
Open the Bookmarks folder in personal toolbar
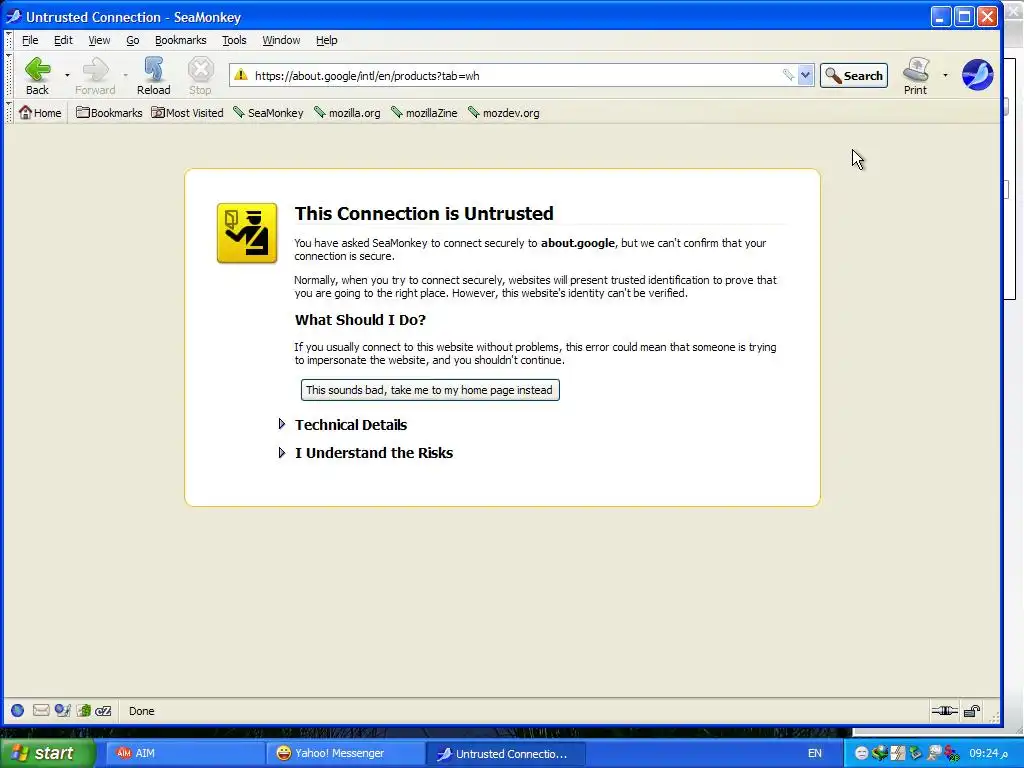point(109,113)
